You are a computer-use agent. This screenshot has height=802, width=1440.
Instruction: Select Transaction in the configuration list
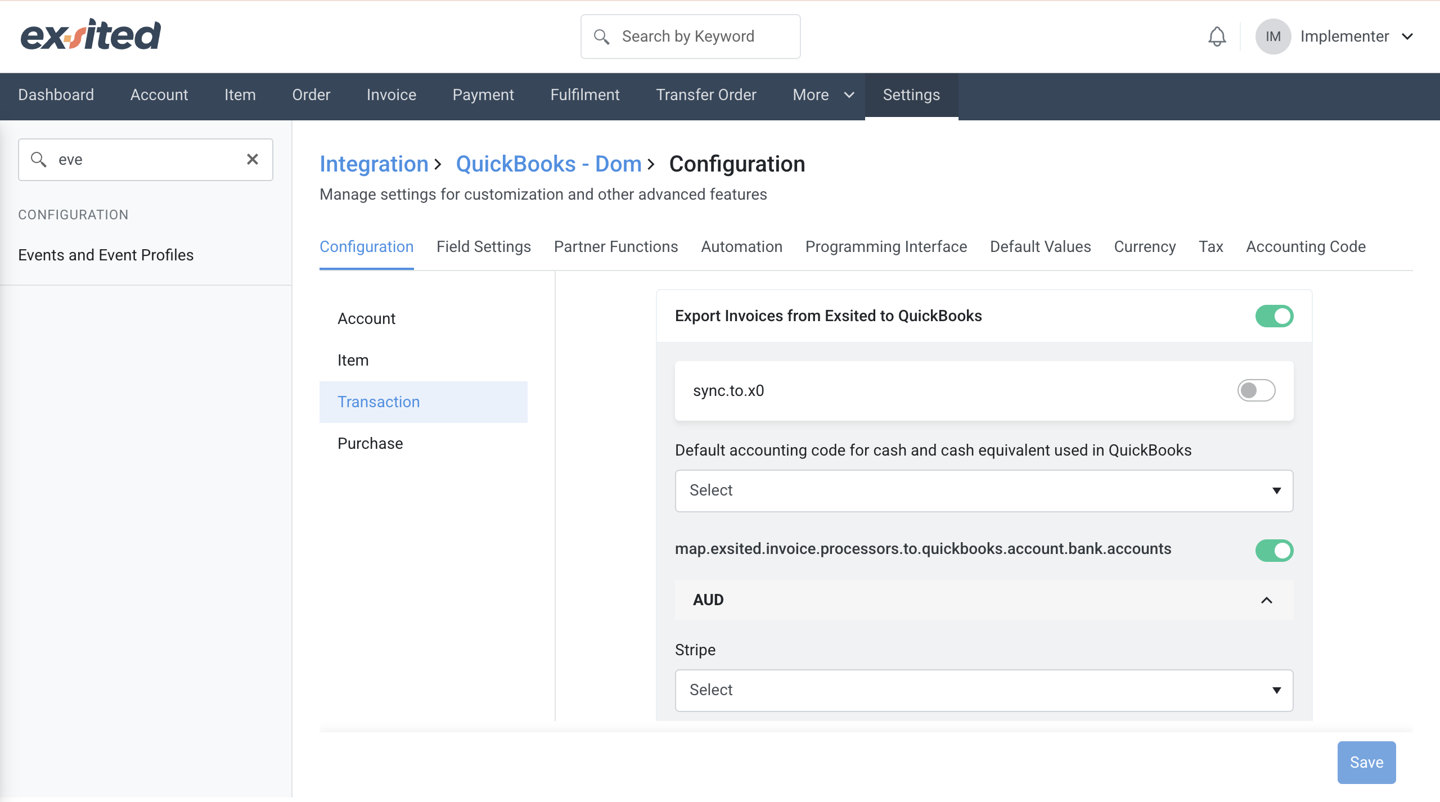tap(423, 402)
